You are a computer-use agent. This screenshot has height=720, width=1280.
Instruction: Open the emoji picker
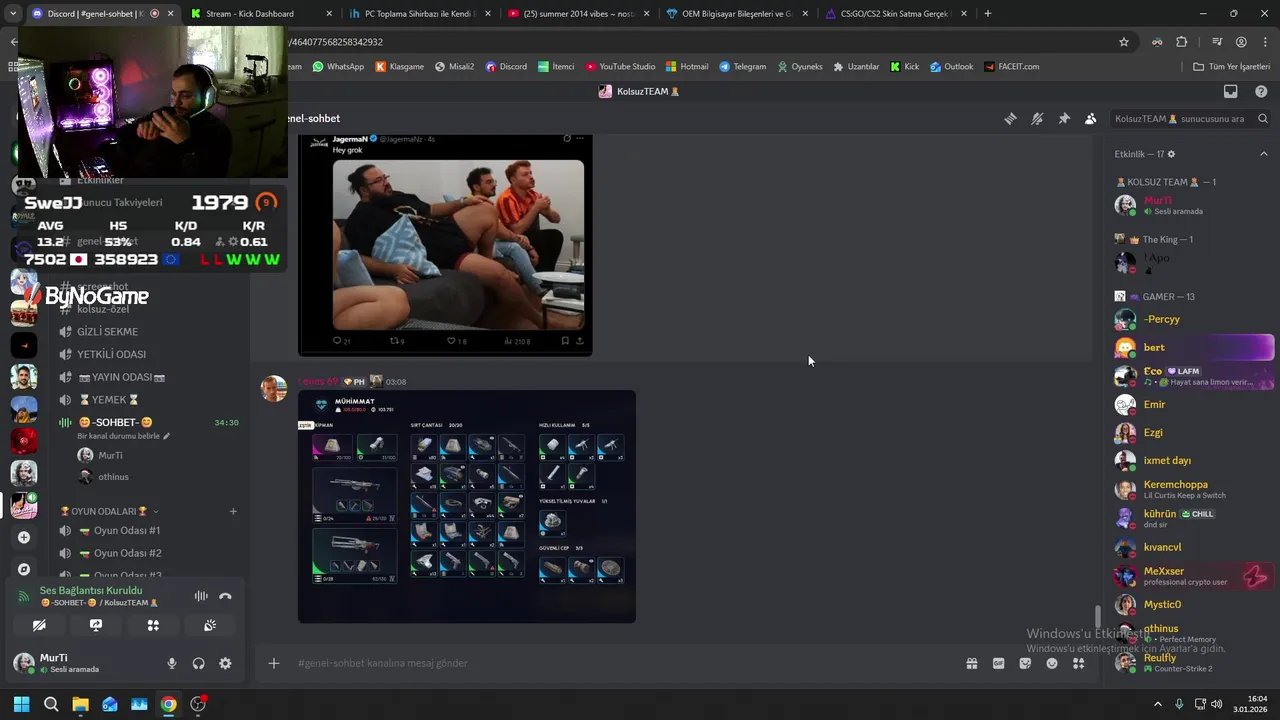(1052, 663)
